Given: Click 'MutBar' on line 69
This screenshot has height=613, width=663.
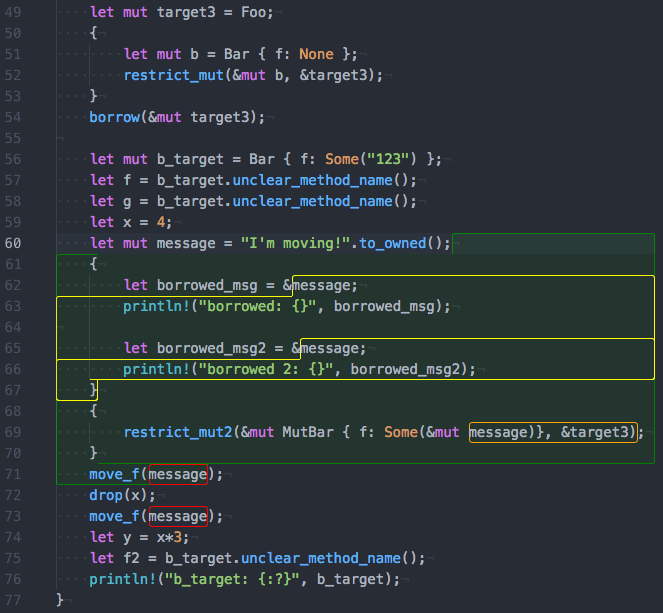Looking at the screenshot, I should pyautogui.click(x=308, y=432).
